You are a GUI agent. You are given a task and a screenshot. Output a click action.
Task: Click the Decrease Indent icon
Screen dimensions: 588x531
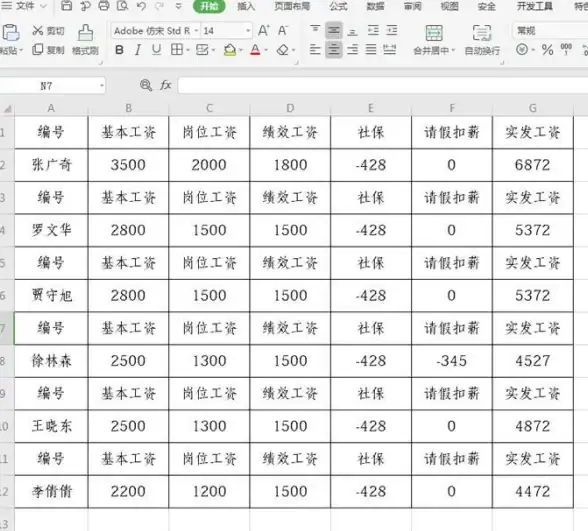[373, 30]
